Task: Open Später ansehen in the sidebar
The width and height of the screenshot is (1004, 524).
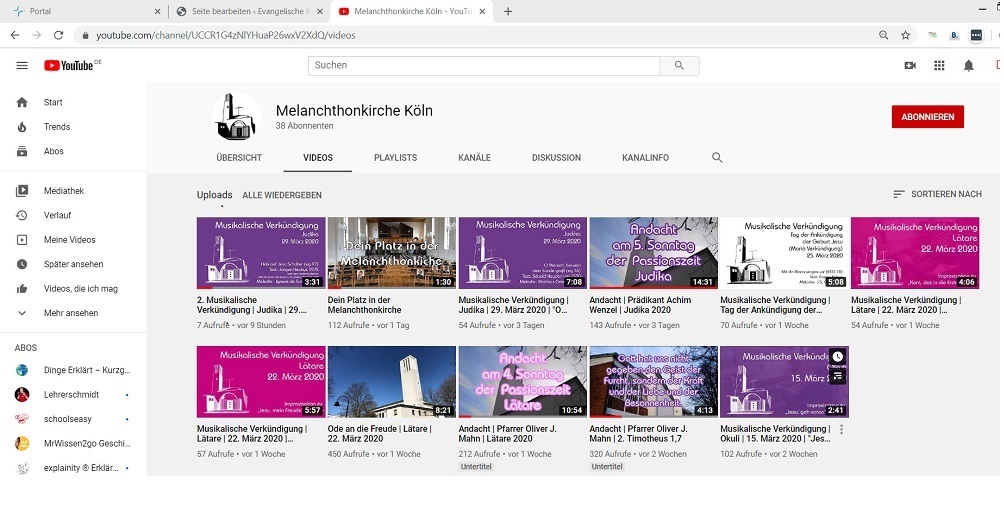Action: pyautogui.click(x=73, y=264)
